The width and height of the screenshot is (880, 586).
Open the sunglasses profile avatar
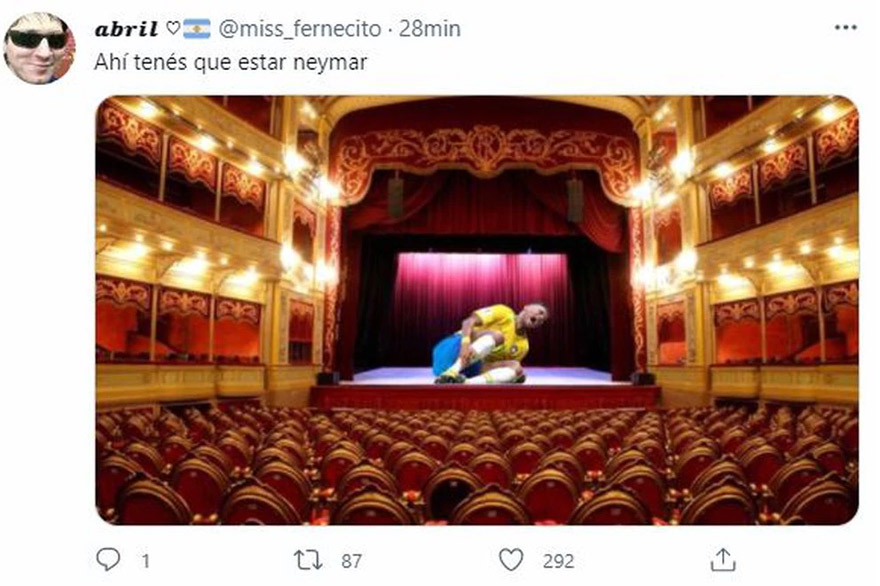tap(39, 48)
